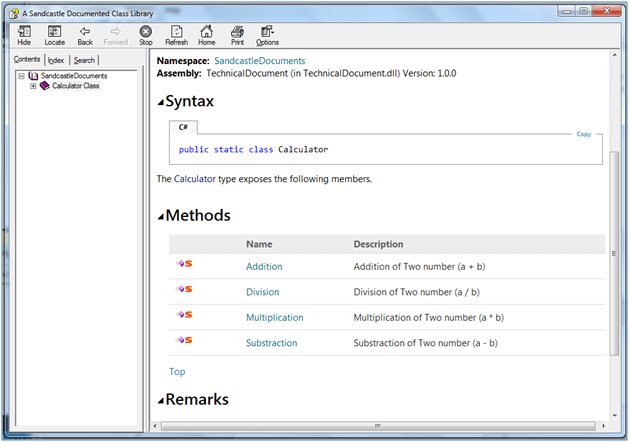Open the Calculator type link
The width and height of the screenshot is (630, 442).
point(194,179)
